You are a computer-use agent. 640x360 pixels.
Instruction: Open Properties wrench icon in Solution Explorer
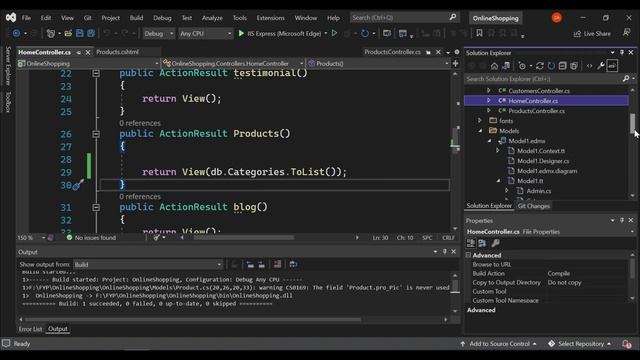tap(601, 66)
